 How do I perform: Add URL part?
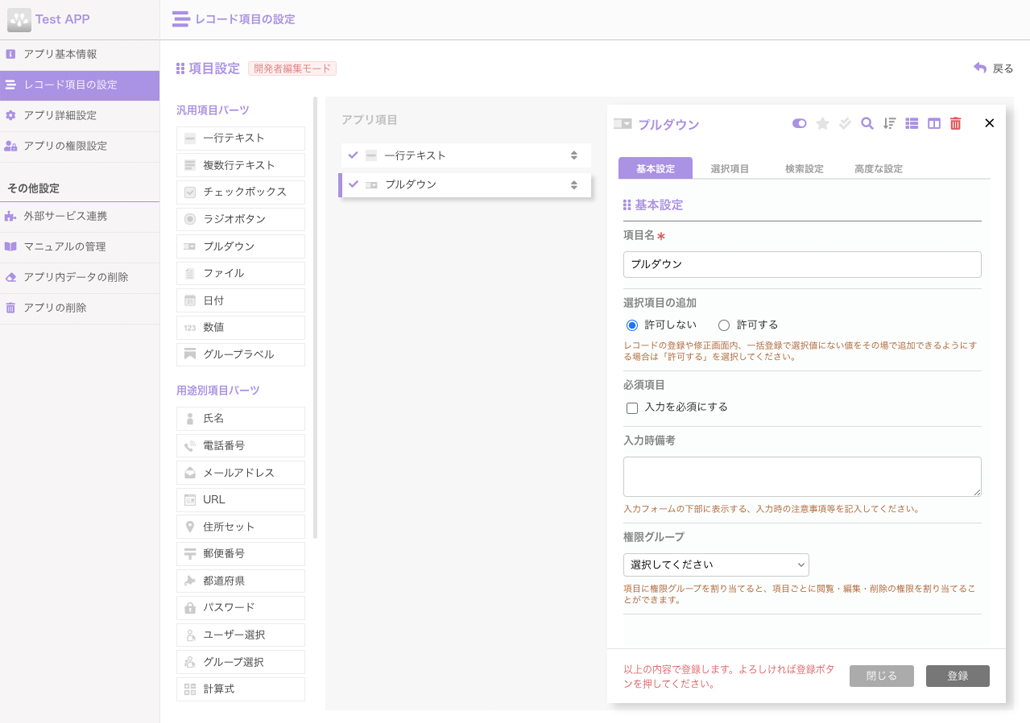click(240, 500)
